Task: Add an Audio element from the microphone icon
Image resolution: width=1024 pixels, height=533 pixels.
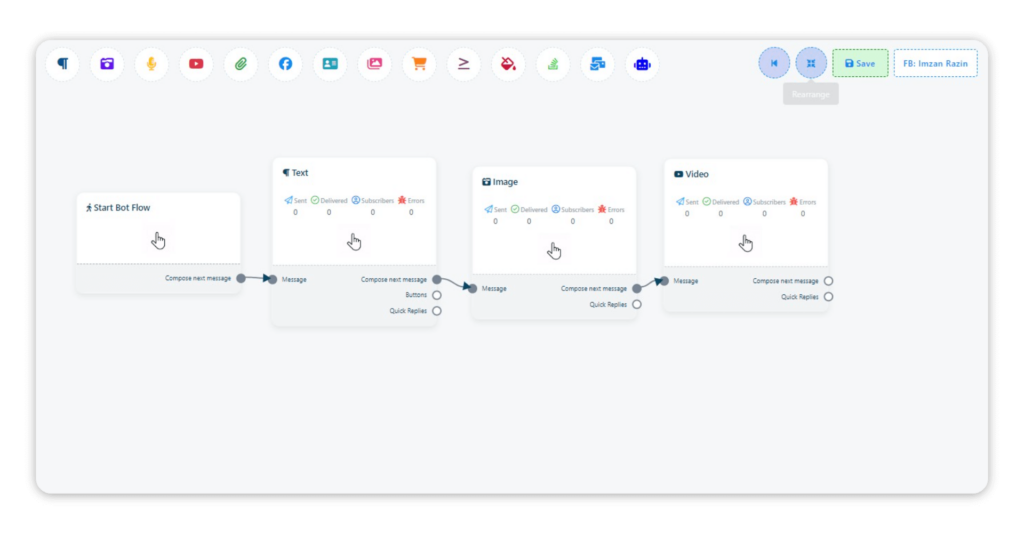Action: (x=152, y=64)
